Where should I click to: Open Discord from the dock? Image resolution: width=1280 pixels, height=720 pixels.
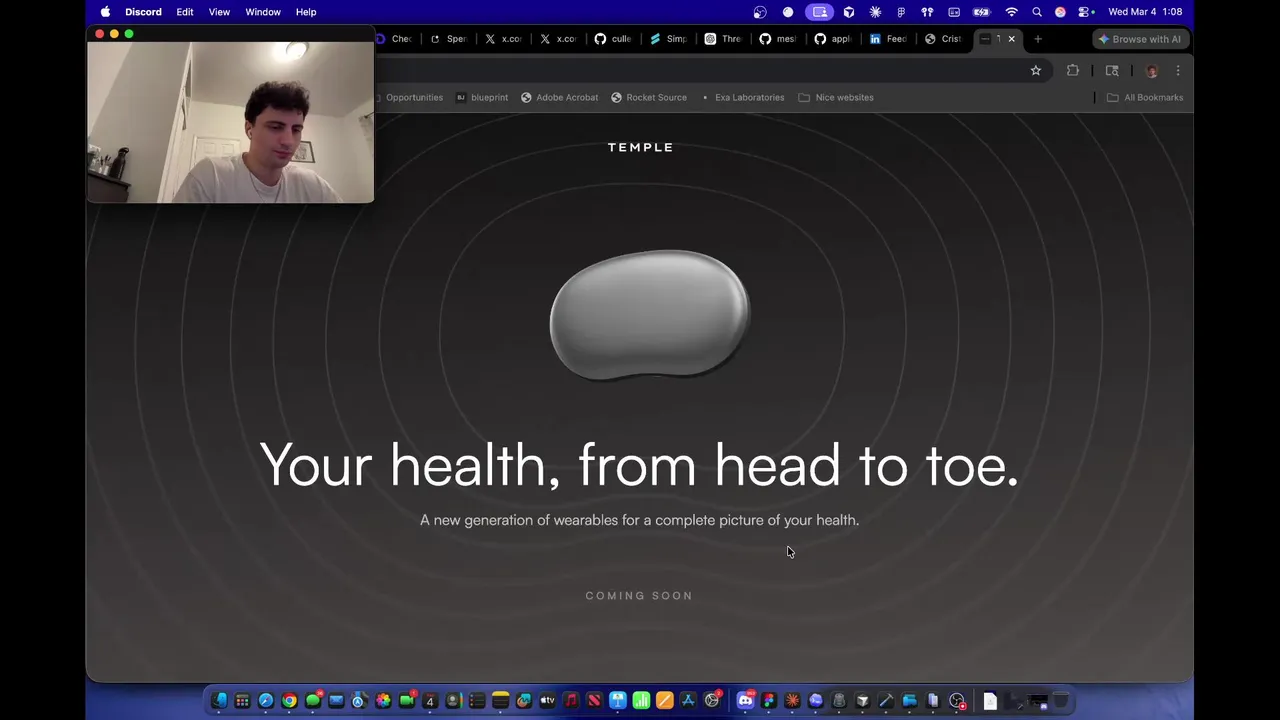click(x=745, y=701)
